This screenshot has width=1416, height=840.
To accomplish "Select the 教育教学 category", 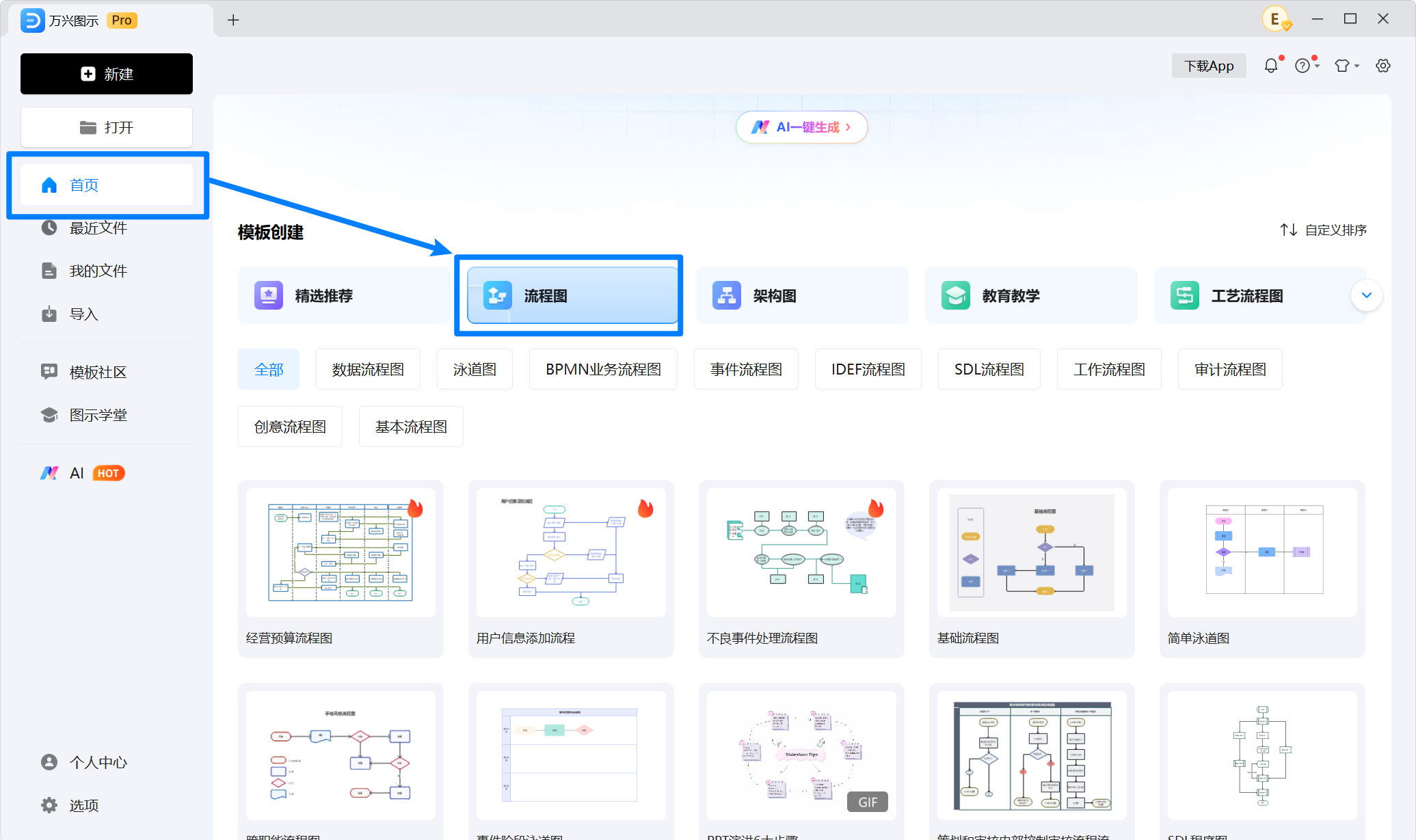I will click(1031, 295).
